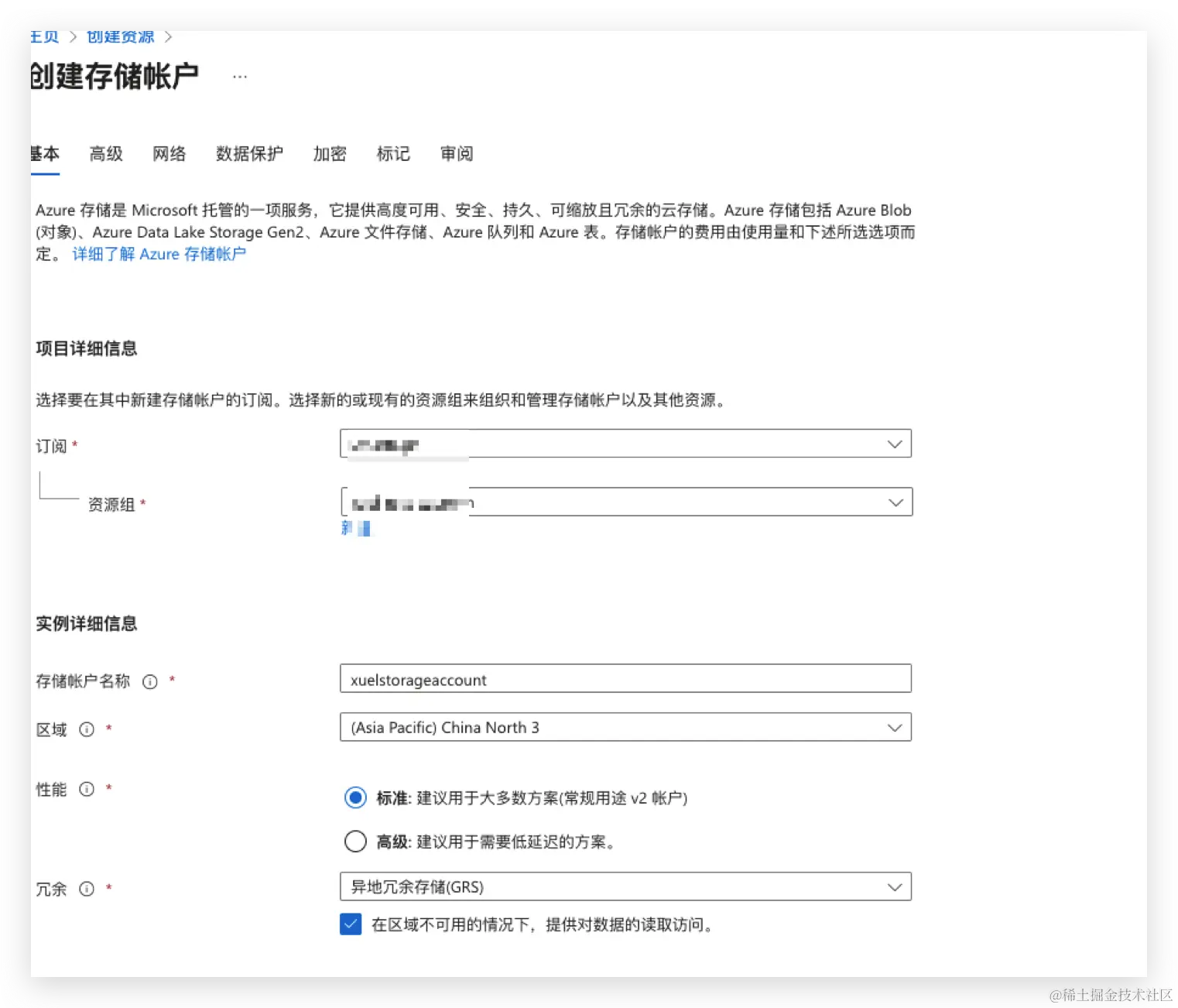Open 详细了解 Azure 存储帐户 link
This screenshot has width=1178, height=1008.
pos(159,254)
